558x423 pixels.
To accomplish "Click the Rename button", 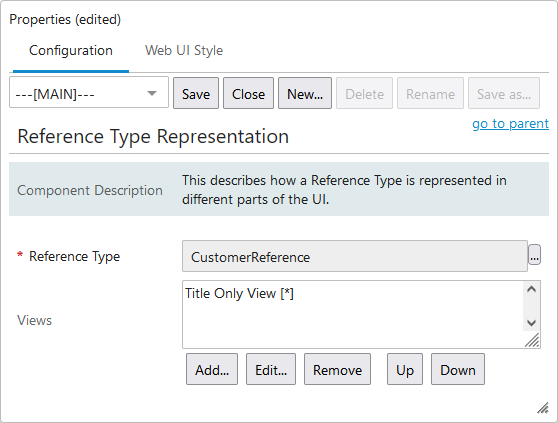I will 430,93.
